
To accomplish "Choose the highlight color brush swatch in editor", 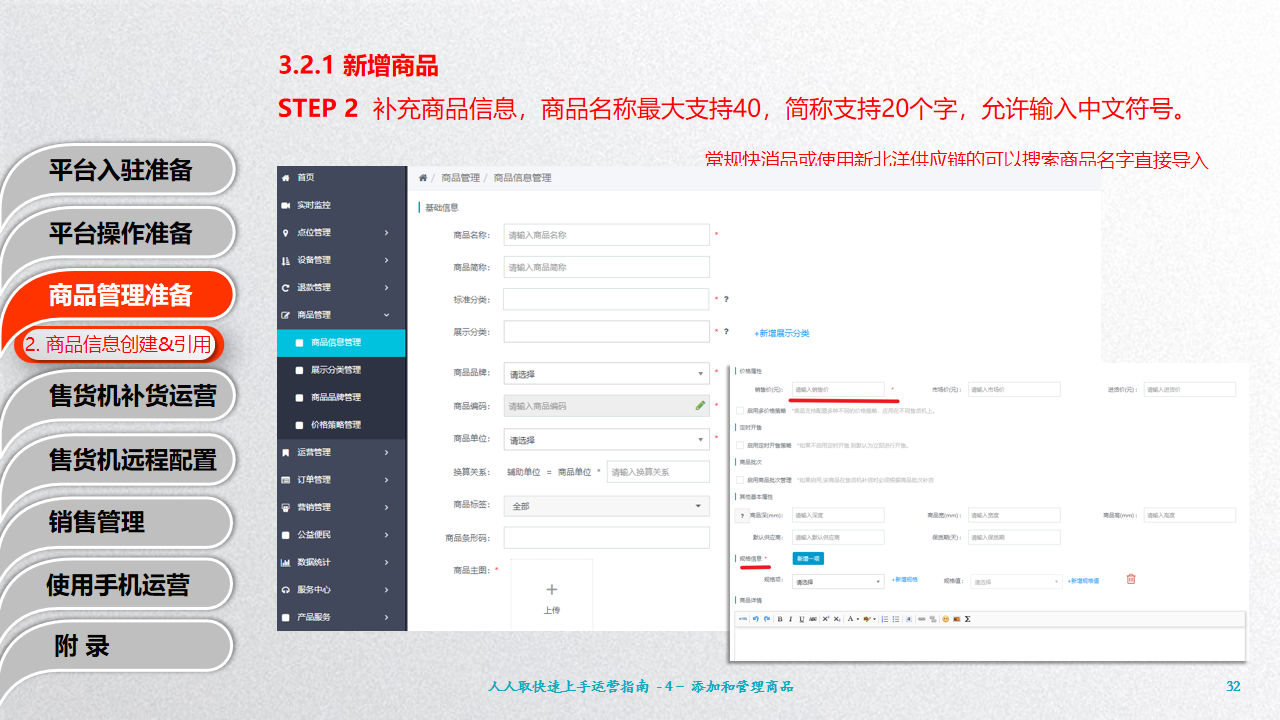I will tap(867, 619).
